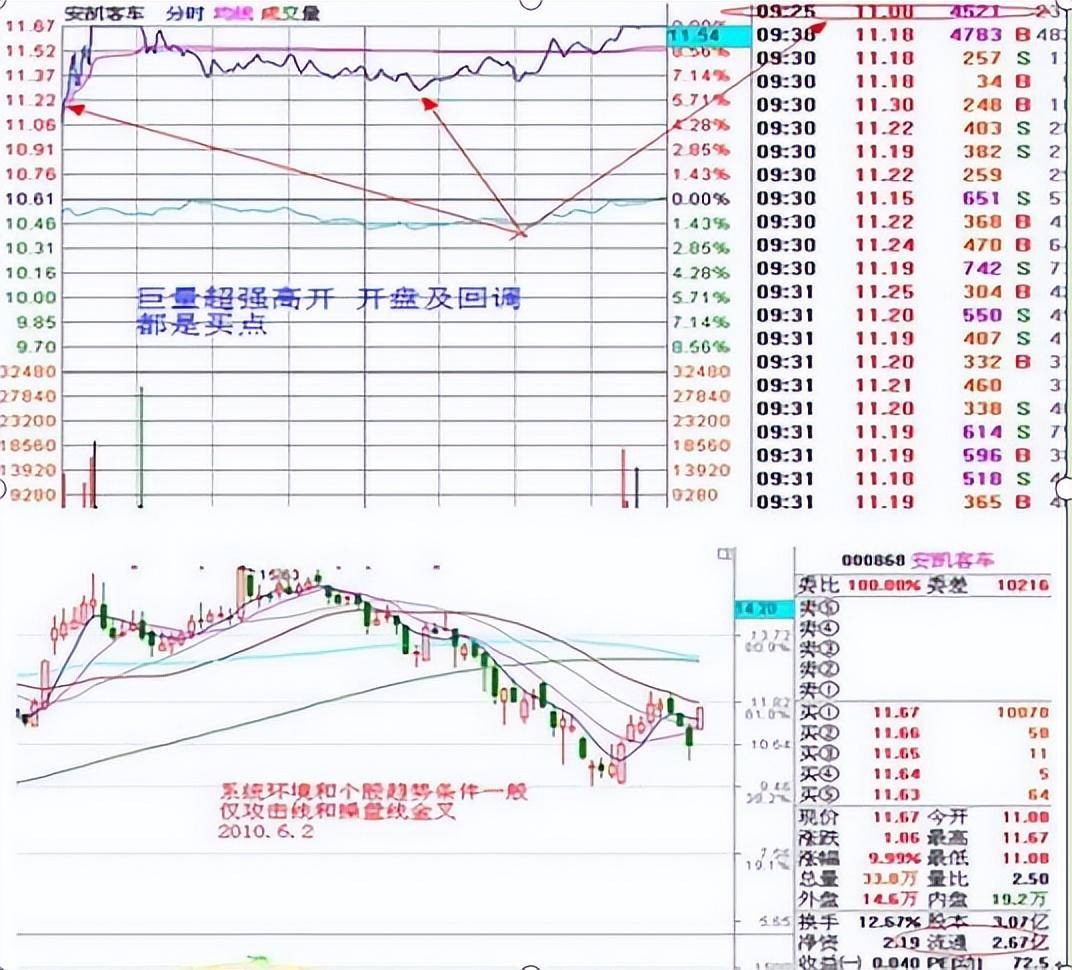Click the small square icon above K-line price axis
This screenshot has height=970, width=1072.
724,554
